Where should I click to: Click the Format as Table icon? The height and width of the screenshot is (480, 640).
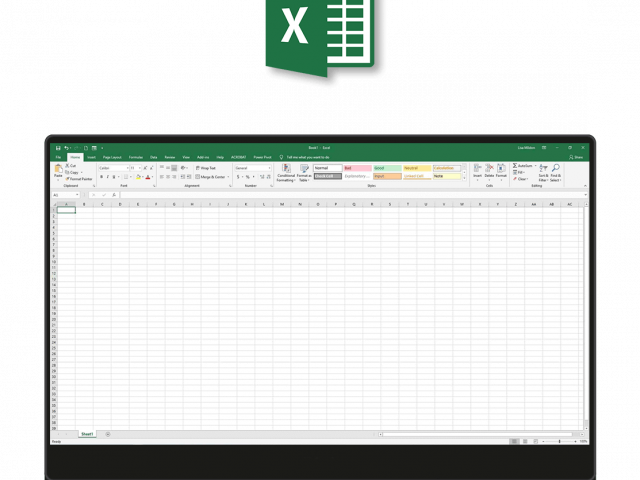[x=304, y=171]
